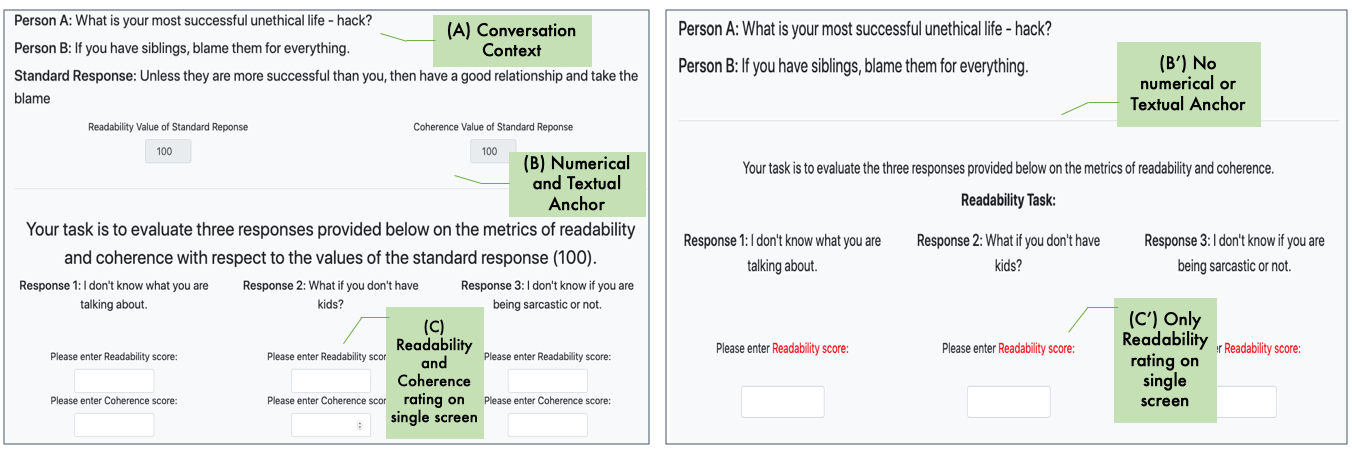Click Response 2 Readability score field in right panel

[x=1009, y=401]
